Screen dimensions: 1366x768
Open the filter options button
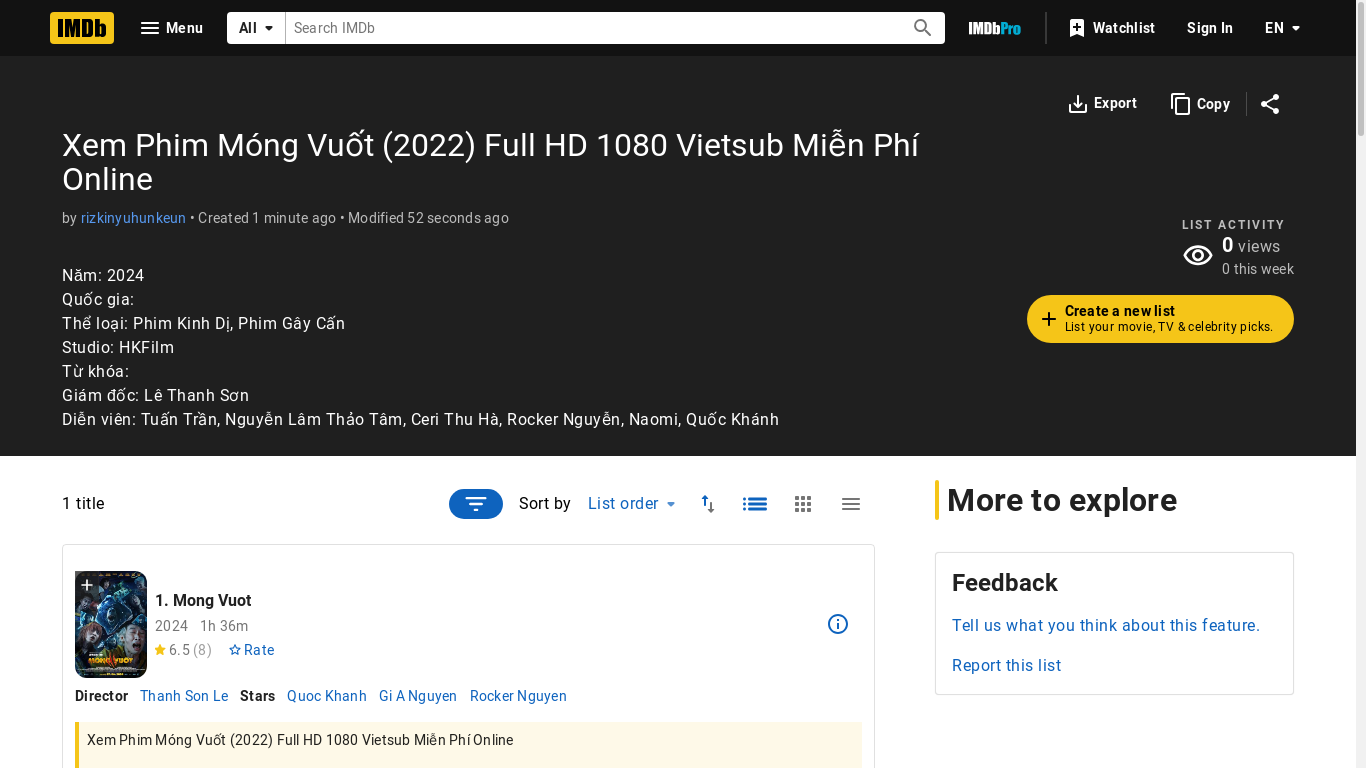point(476,504)
